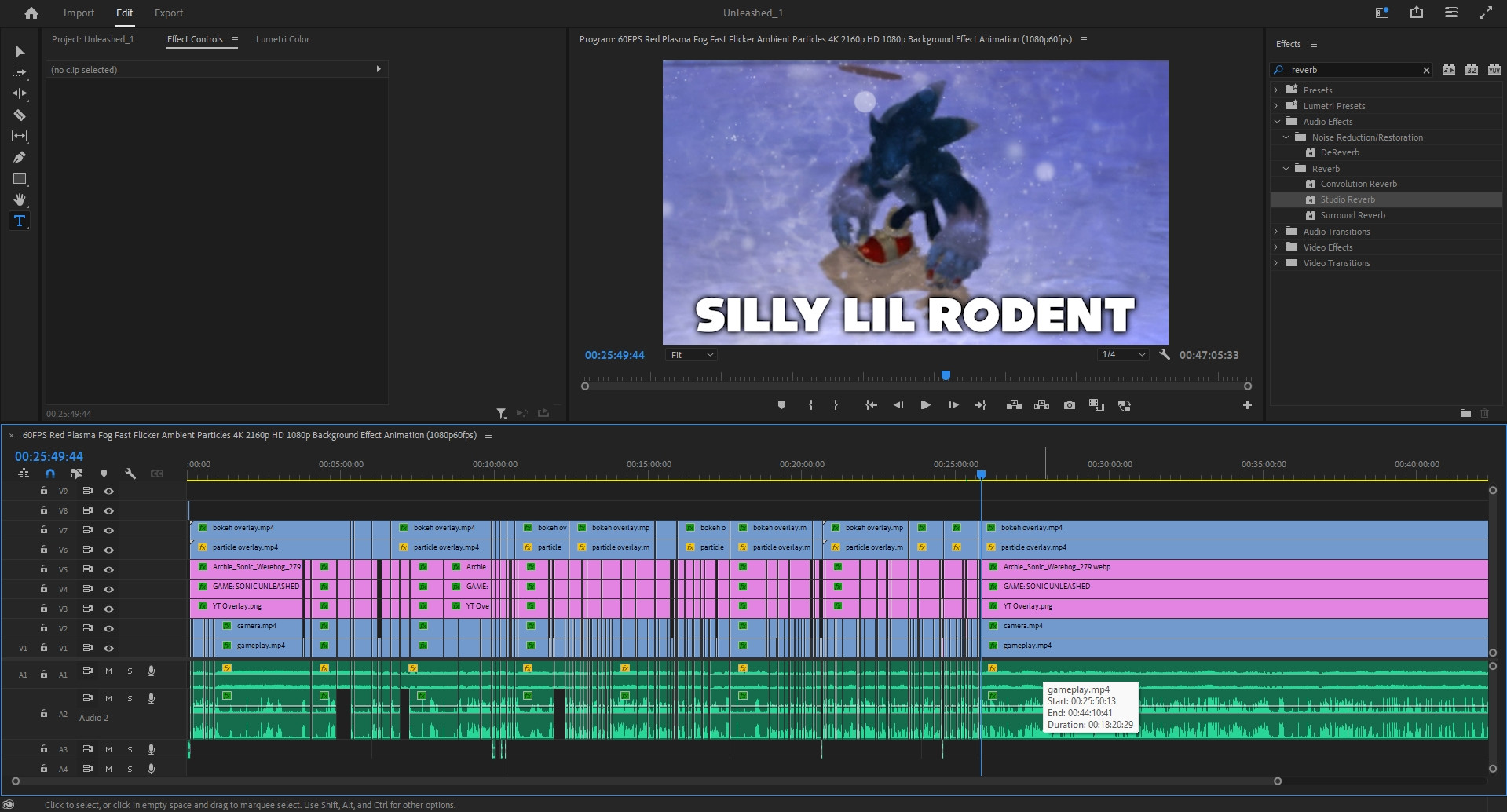
Task: Step forward one frame
Action: pos(953,405)
